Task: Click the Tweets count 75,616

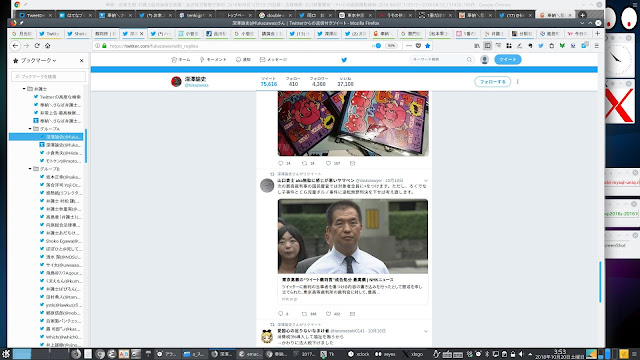Action: [269, 82]
